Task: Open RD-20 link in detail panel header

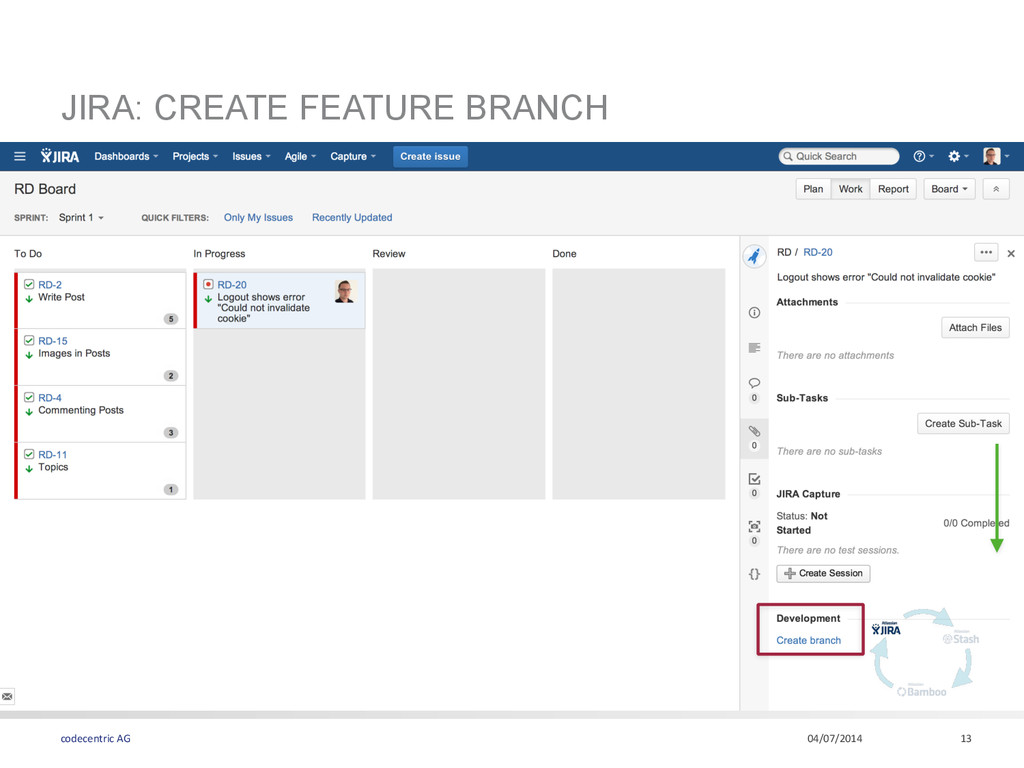Action: [818, 252]
